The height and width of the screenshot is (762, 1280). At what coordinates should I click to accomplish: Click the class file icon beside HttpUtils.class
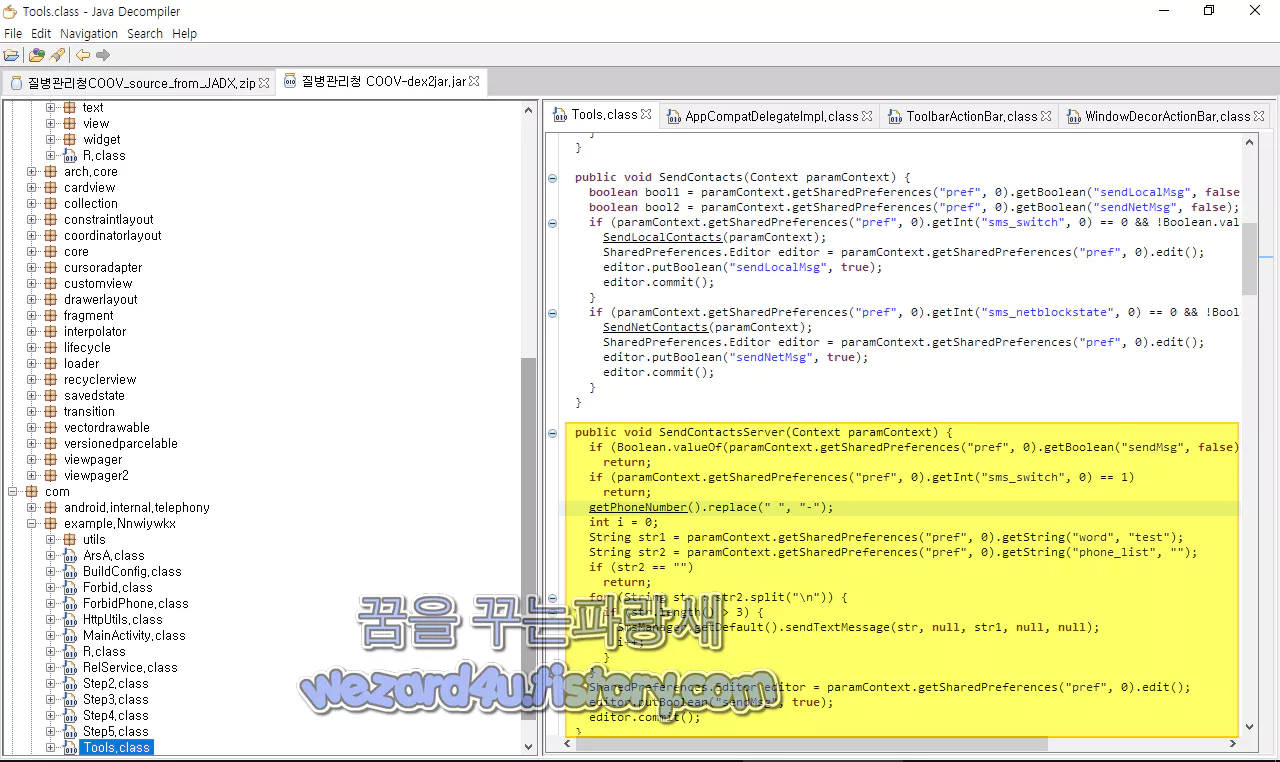click(x=70, y=620)
